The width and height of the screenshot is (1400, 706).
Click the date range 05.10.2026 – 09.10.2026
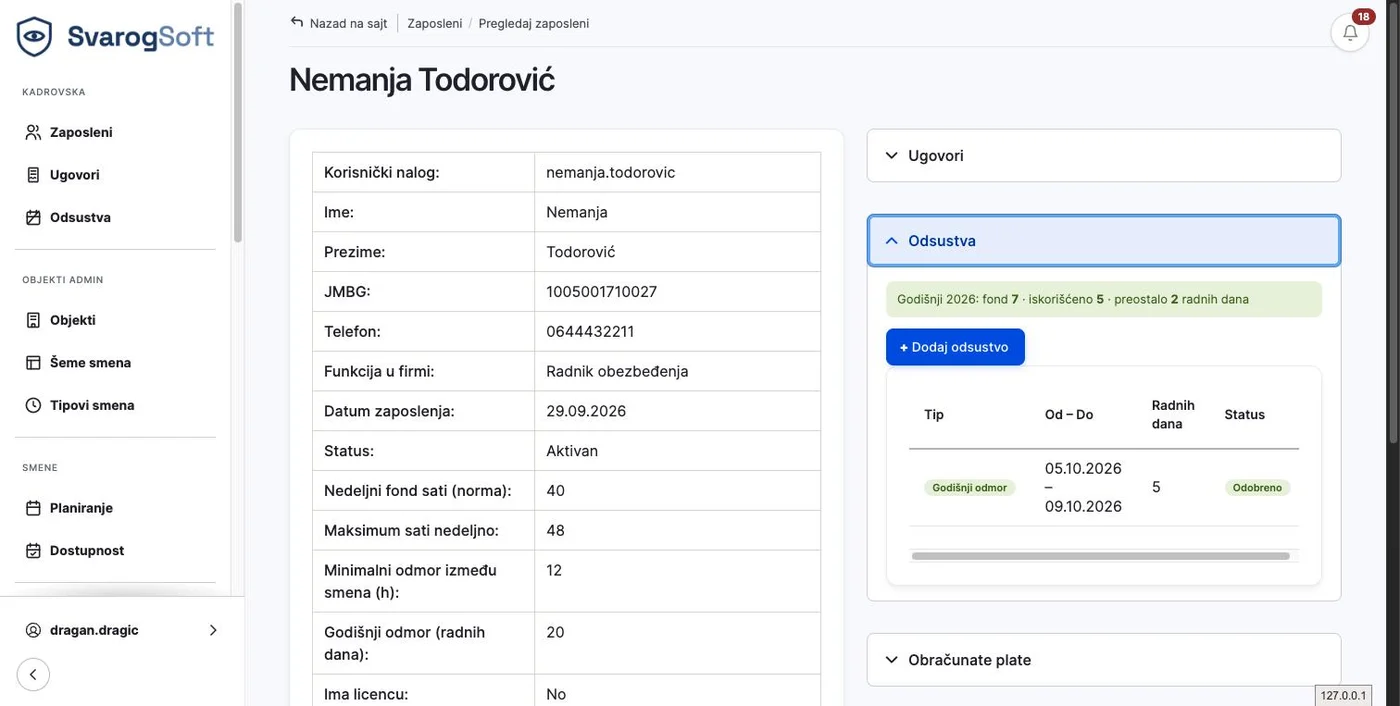(x=1083, y=487)
